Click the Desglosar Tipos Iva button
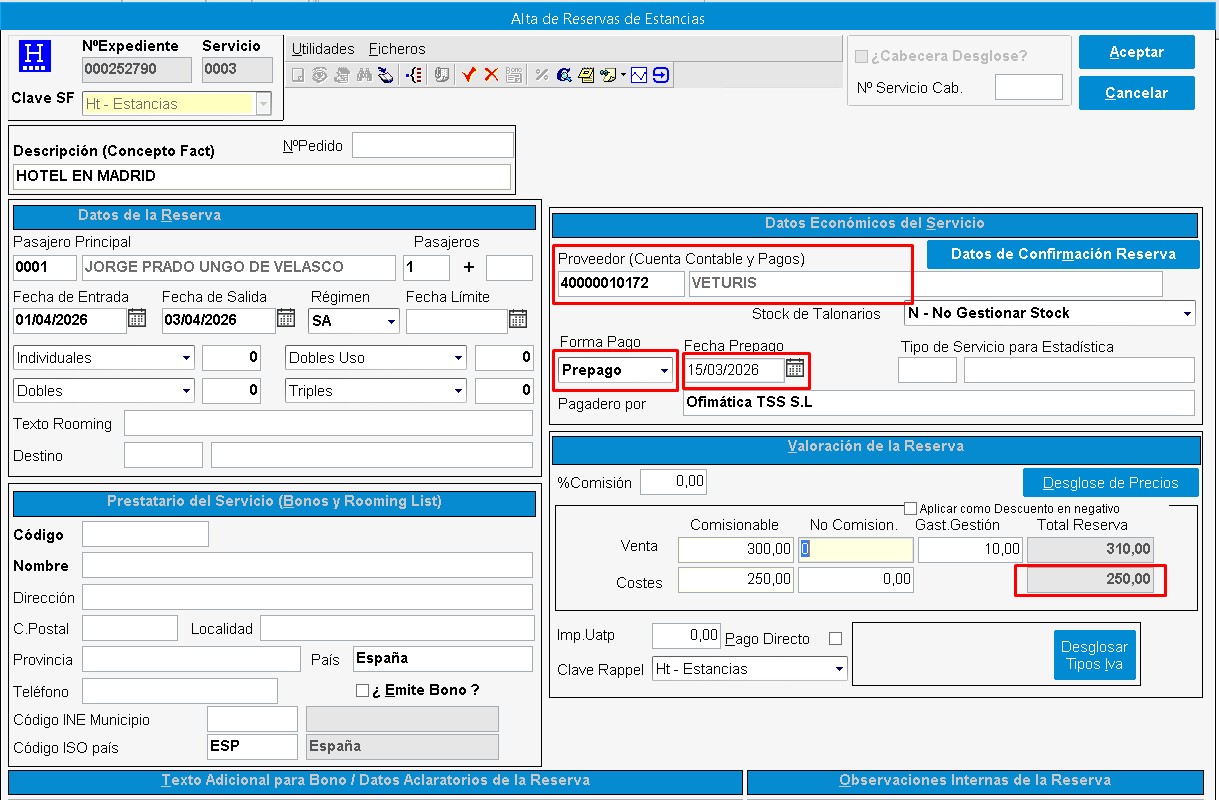Screen dimensions: 1219x800 point(1094,655)
